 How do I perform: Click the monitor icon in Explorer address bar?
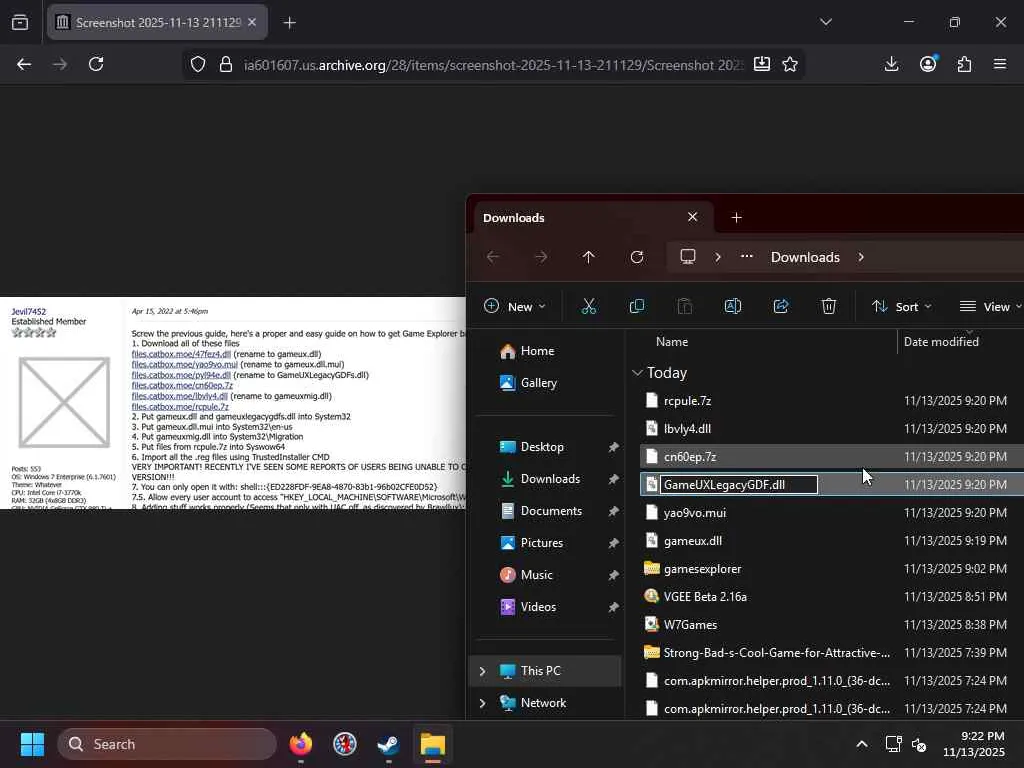688,257
